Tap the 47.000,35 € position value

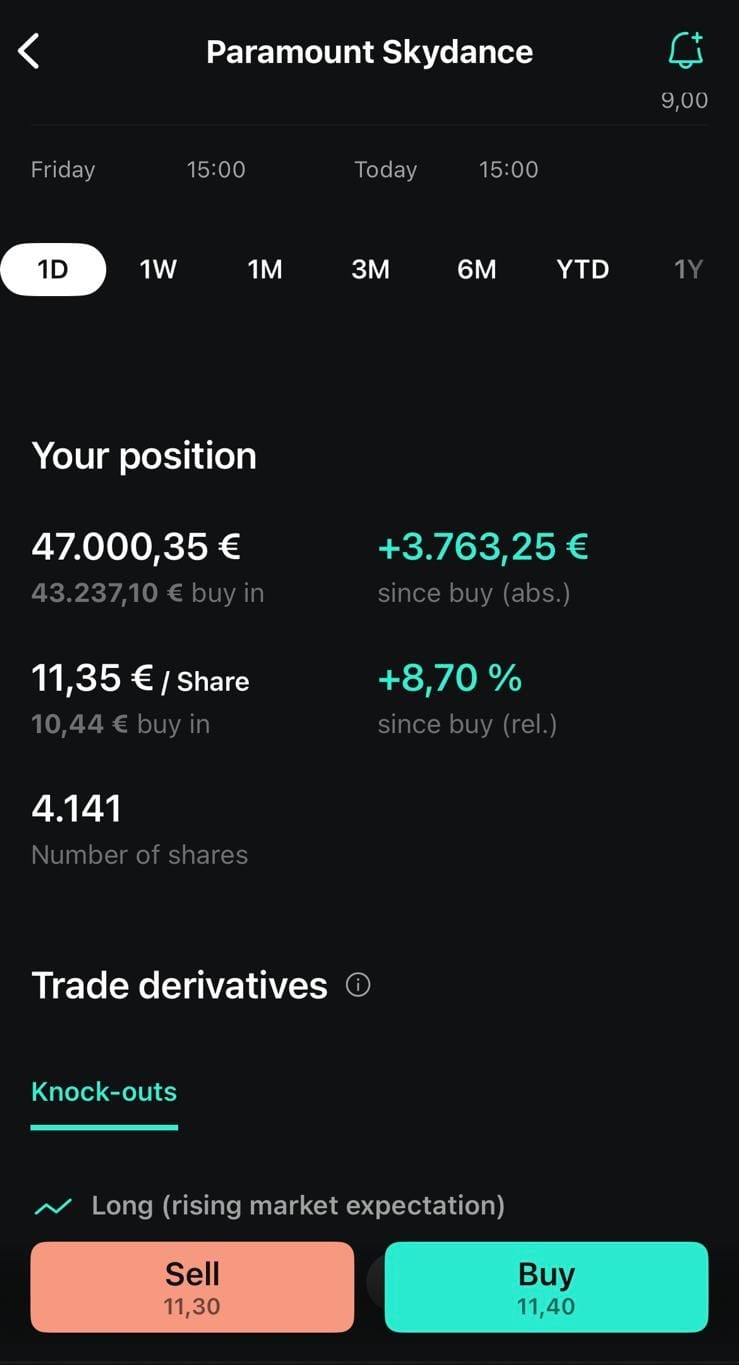tap(136, 547)
